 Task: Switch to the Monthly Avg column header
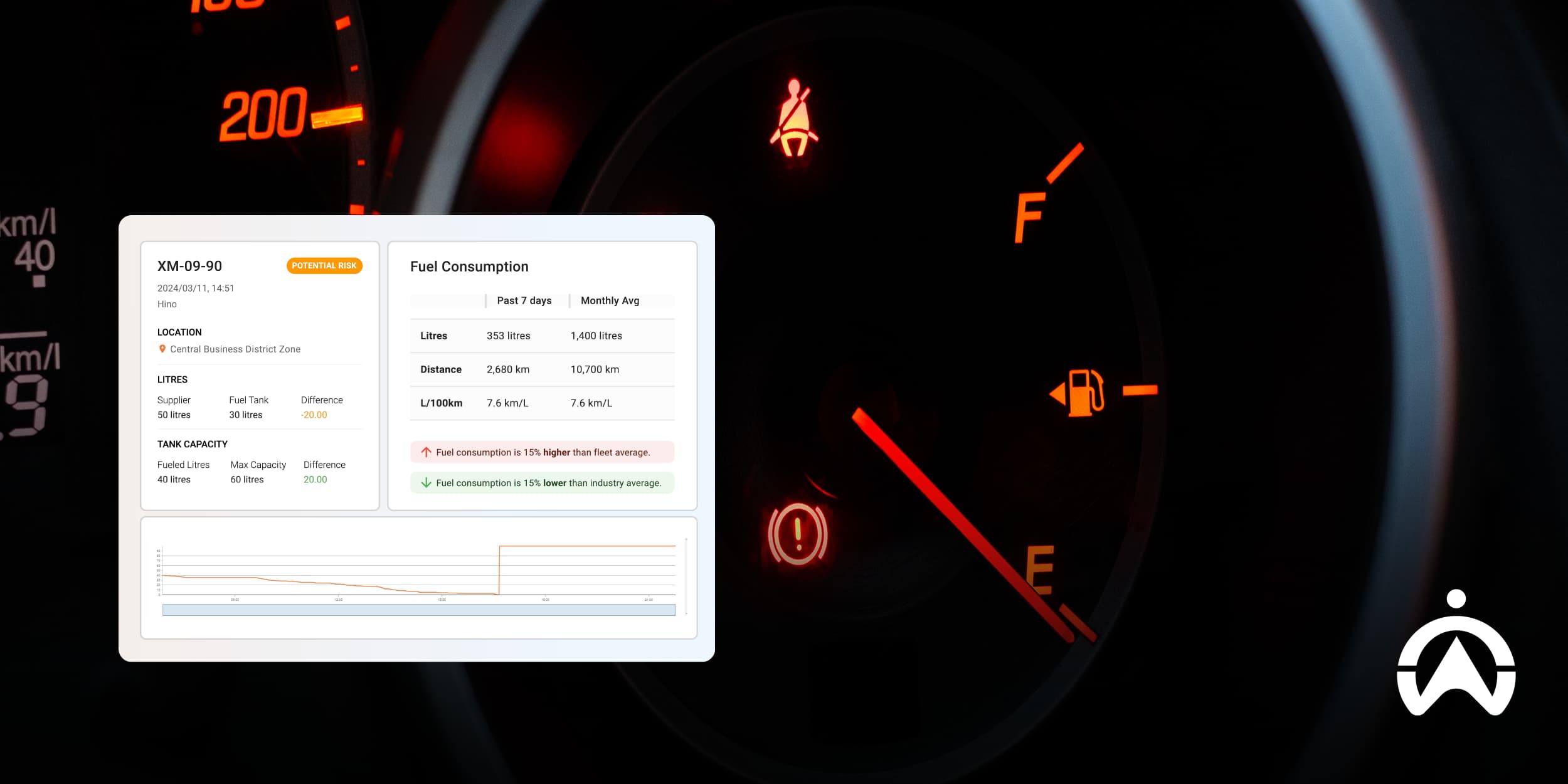click(610, 300)
